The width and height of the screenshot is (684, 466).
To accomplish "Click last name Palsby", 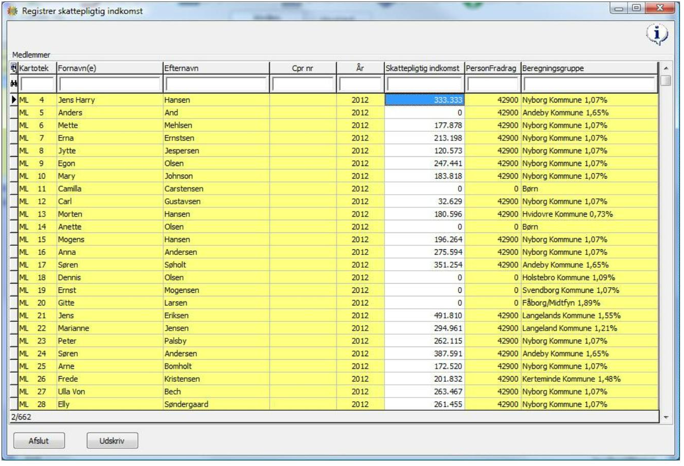I will [x=175, y=341].
